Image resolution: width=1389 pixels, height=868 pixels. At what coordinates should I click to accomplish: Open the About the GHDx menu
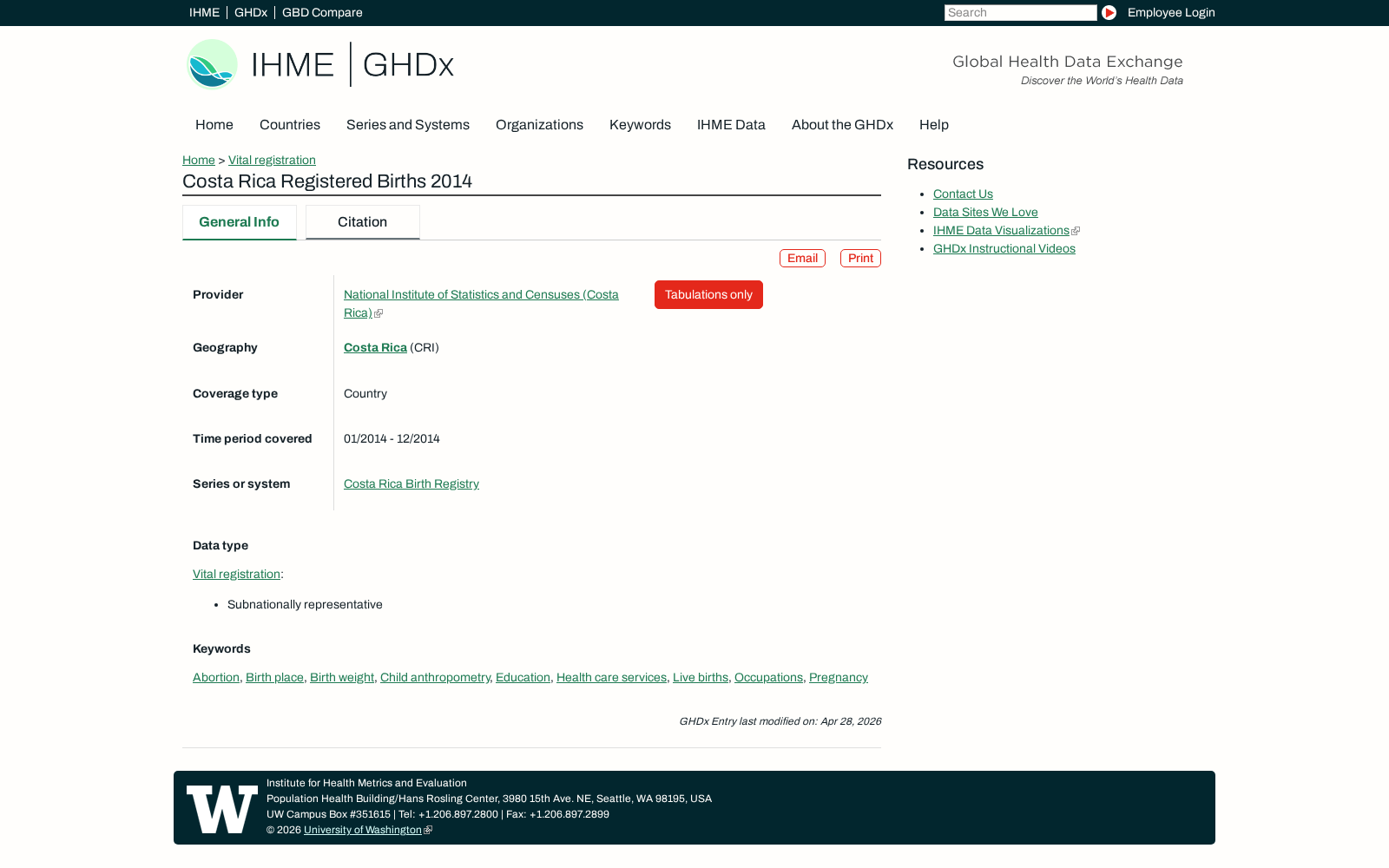(x=842, y=125)
